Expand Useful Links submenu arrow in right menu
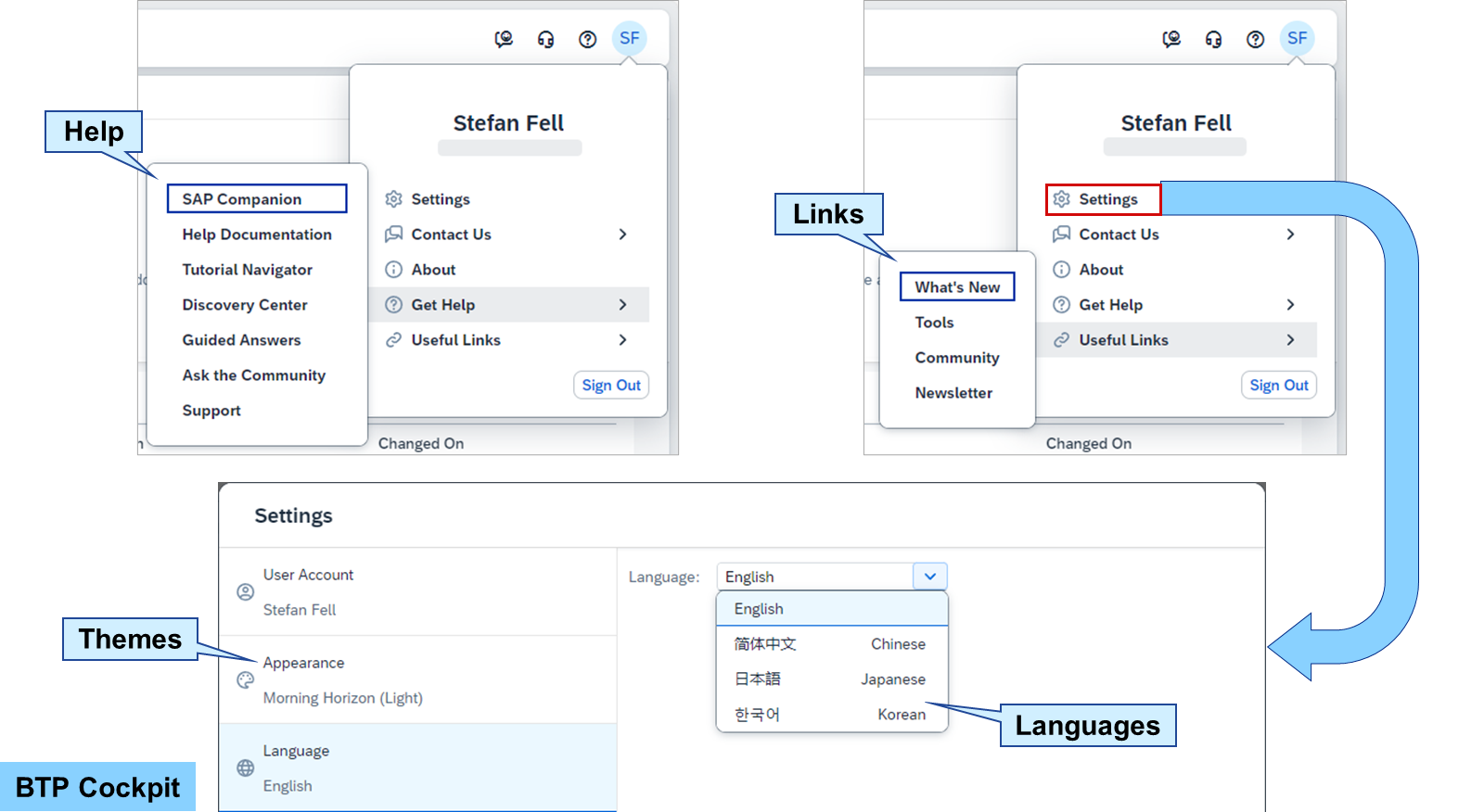The height and width of the screenshot is (812, 1484). pos(1291,340)
